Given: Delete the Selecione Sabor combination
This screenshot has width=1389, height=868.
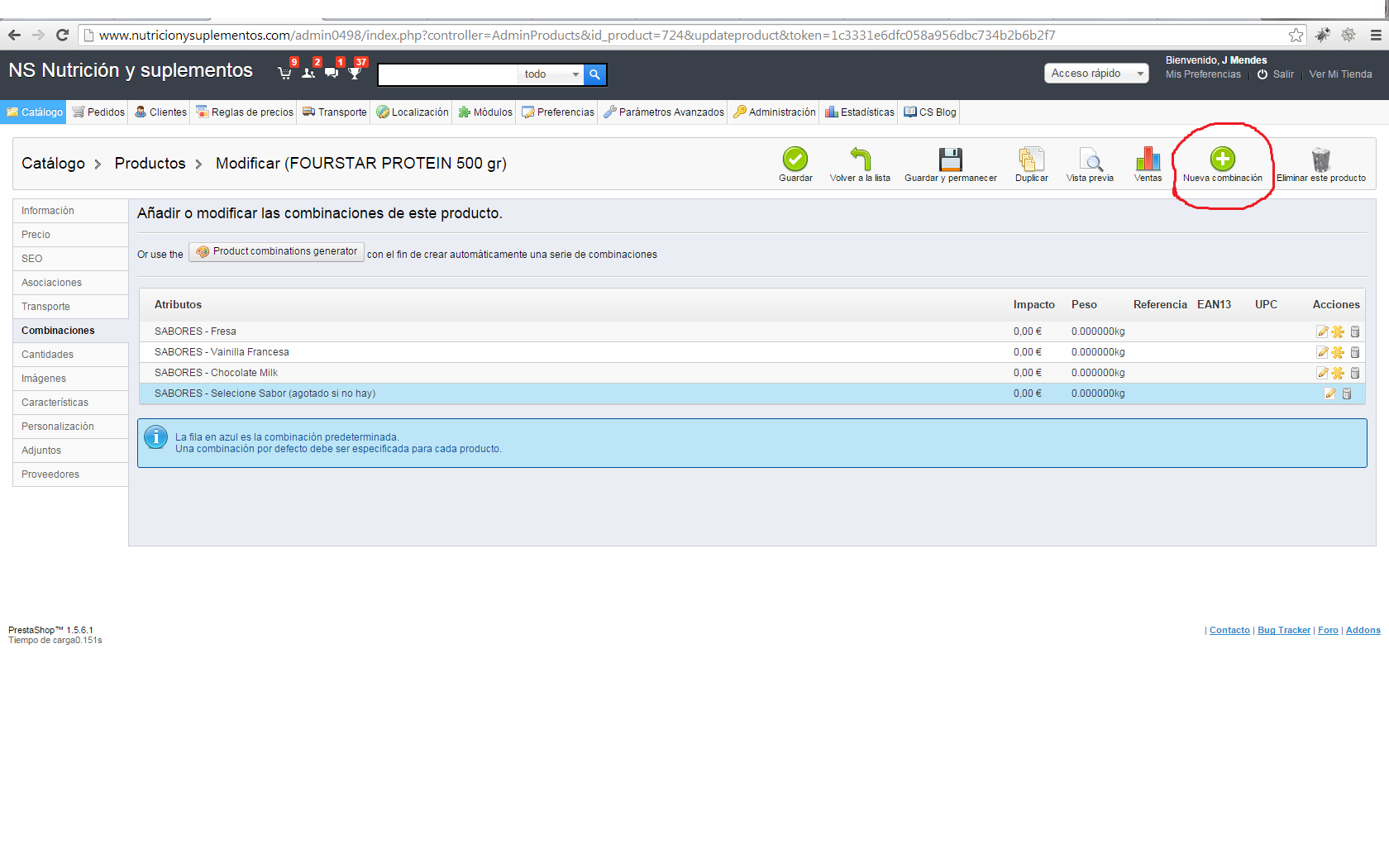Looking at the screenshot, I should pyautogui.click(x=1346, y=393).
